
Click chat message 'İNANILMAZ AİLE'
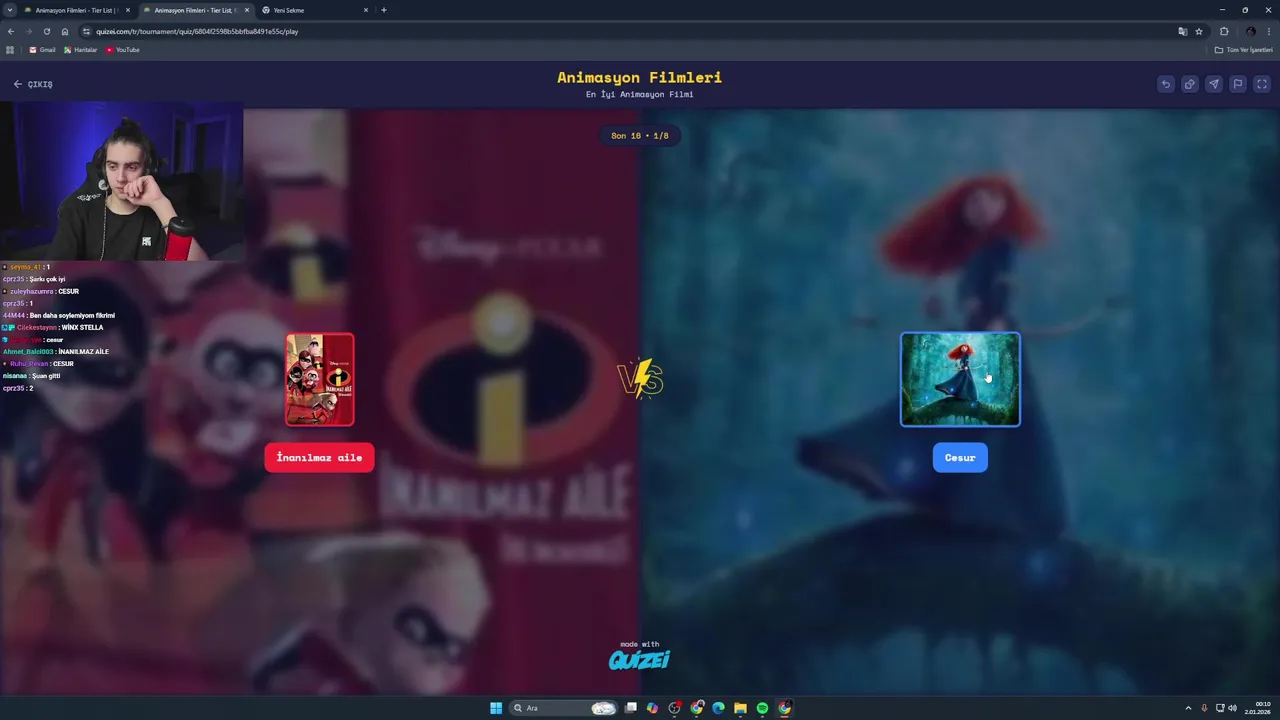[84, 352]
